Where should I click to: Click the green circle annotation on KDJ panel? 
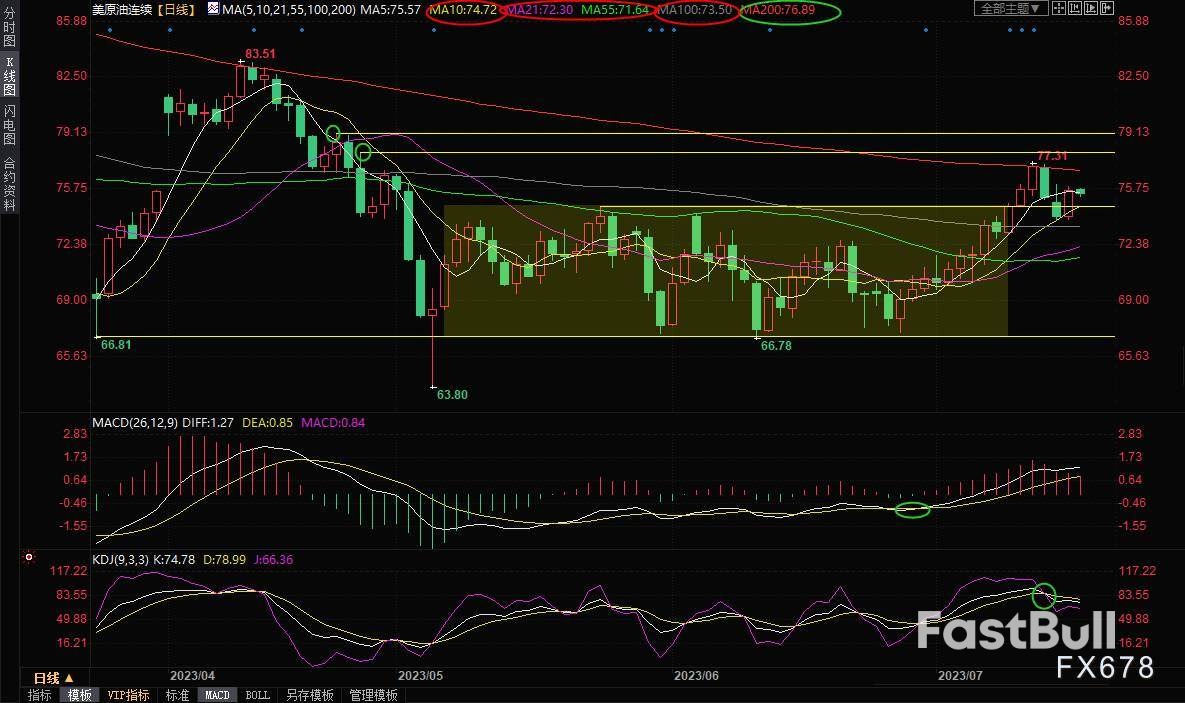[1044, 594]
